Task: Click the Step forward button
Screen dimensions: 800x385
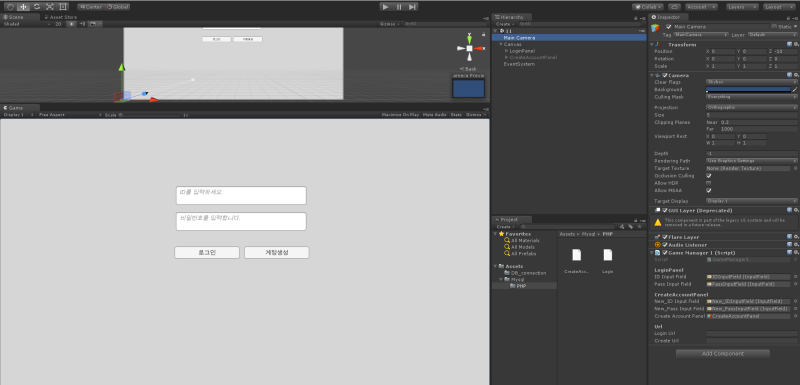Action: tap(412, 7)
